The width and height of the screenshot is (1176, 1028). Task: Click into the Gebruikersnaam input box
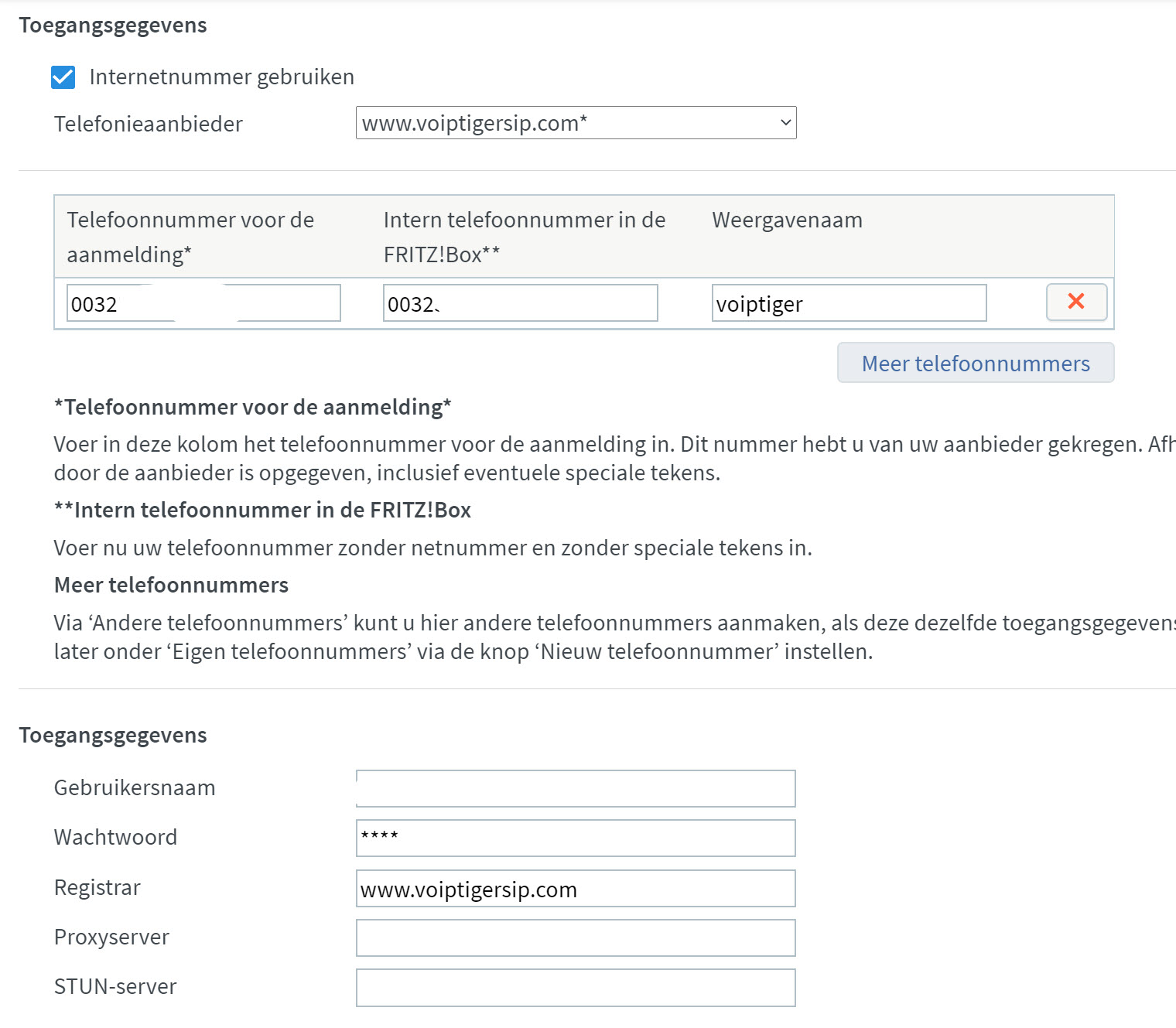coord(575,788)
